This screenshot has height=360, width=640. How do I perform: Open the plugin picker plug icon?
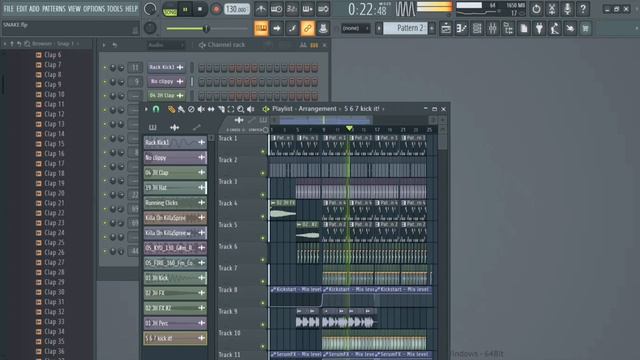pyautogui.click(x=539, y=29)
